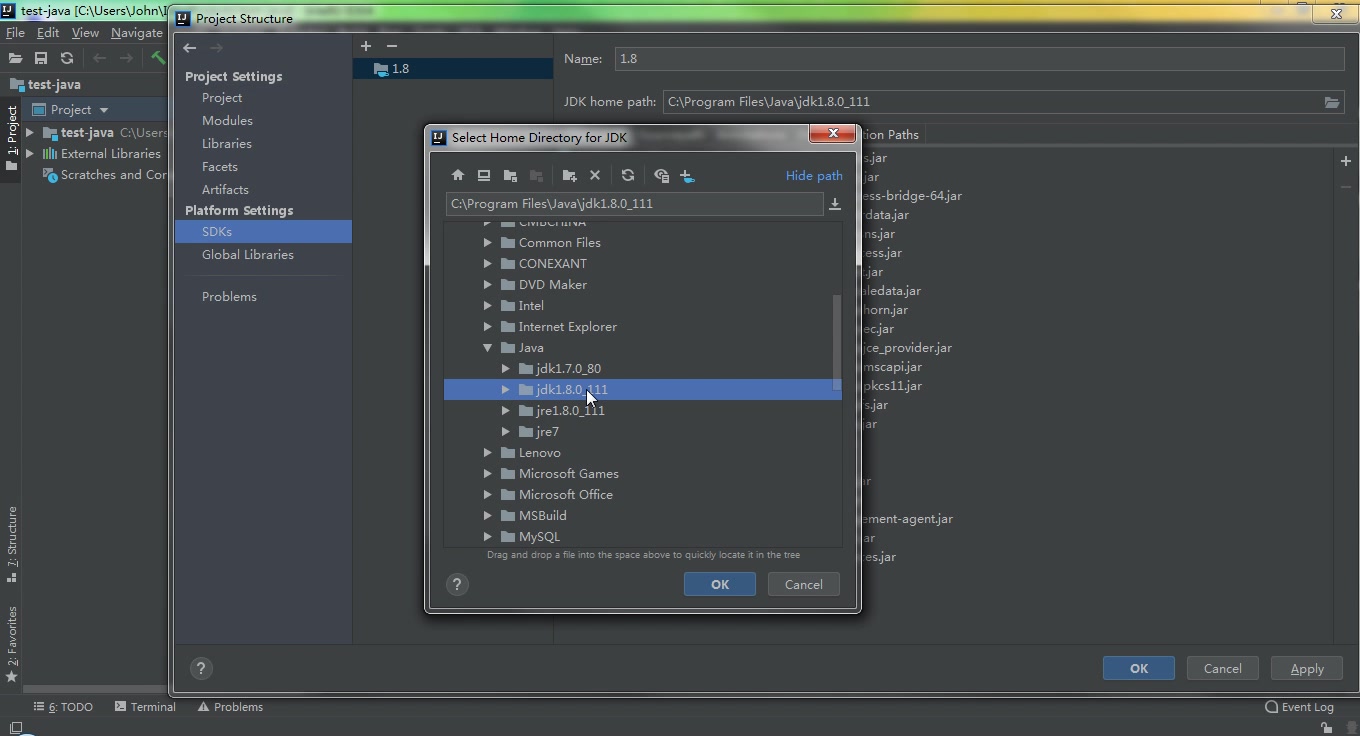Expand the Common Files folder
The height and width of the screenshot is (736, 1360).
pos(488,243)
